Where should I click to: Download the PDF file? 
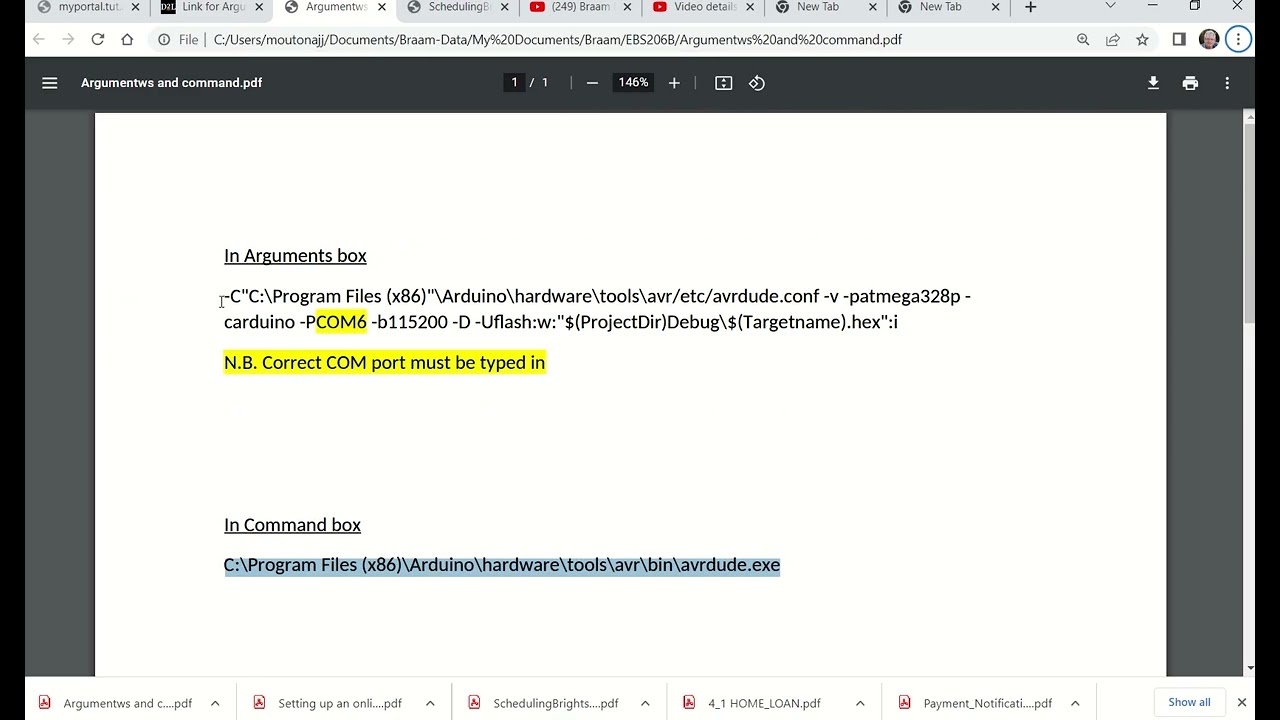pyautogui.click(x=1153, y=83)
